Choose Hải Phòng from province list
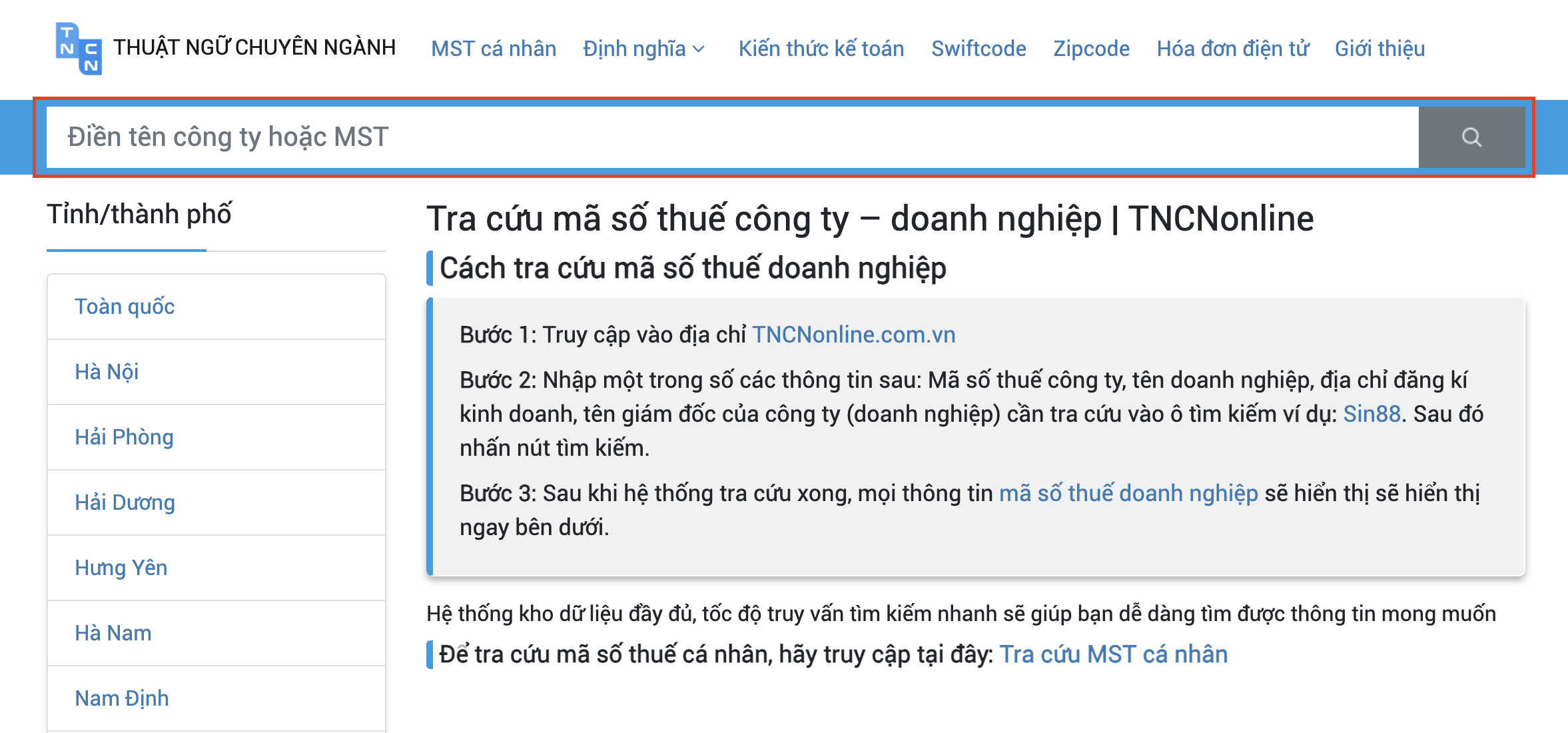The width and height of the screenshot is (1568, 733). (124, 437)
